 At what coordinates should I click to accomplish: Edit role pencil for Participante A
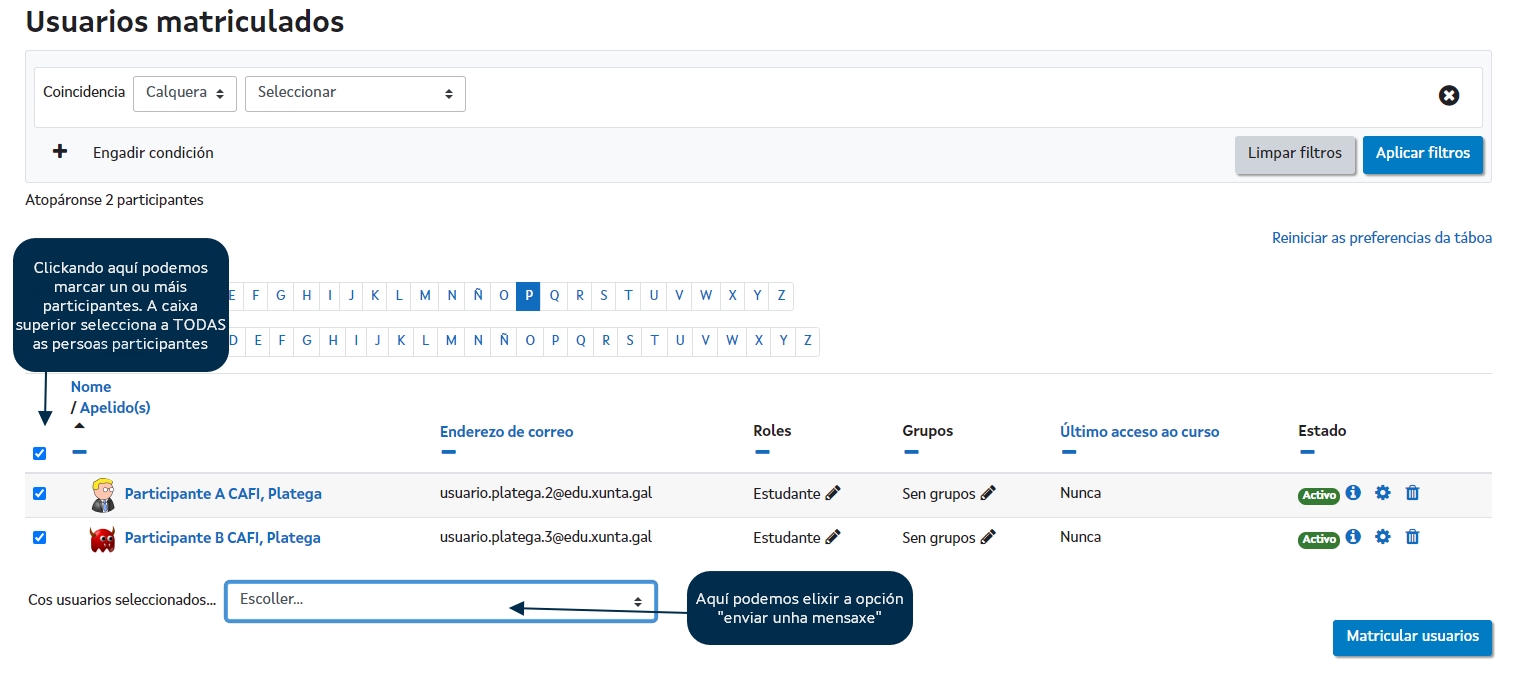pyautogui.click(x=833, y=493)
